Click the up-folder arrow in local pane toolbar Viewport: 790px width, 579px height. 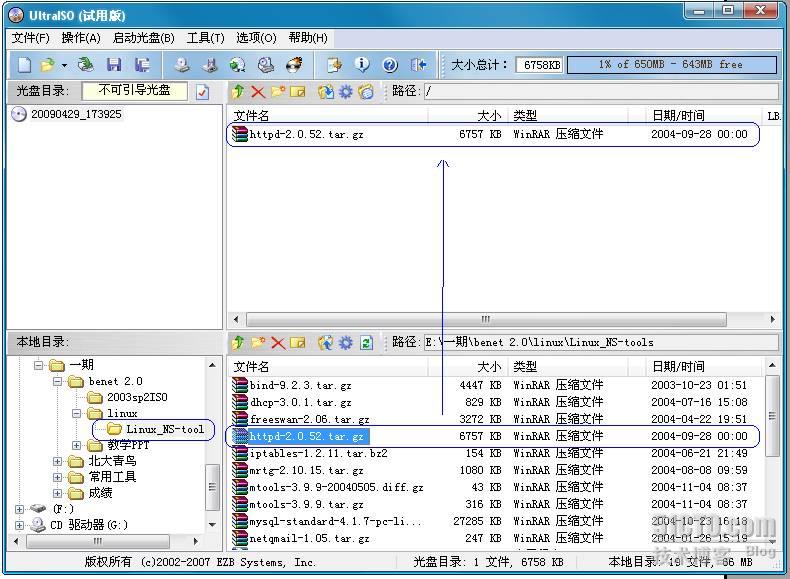click(238, 343)
